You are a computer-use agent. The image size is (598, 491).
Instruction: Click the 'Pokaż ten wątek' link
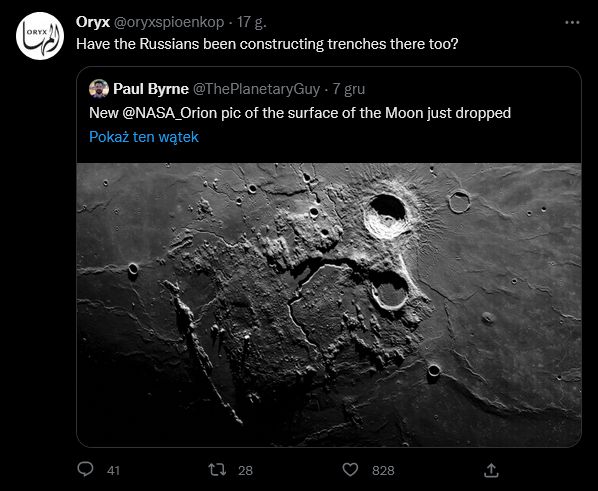pos(144,137)
